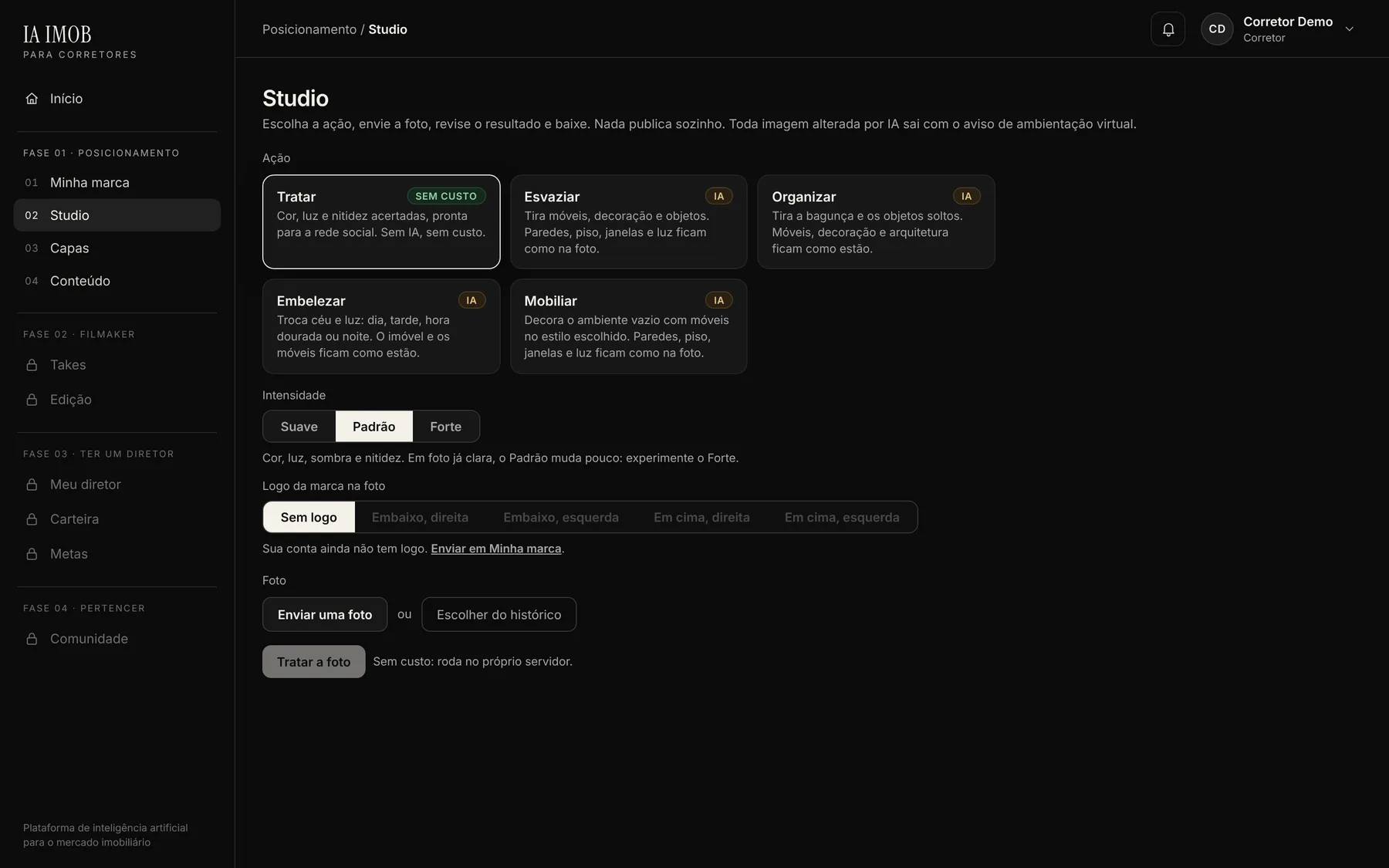Image resolution: width=1389 pixels, height=868 pixels.
Task: Click the IA badge on the Esvaziar card
Action: 718,196
